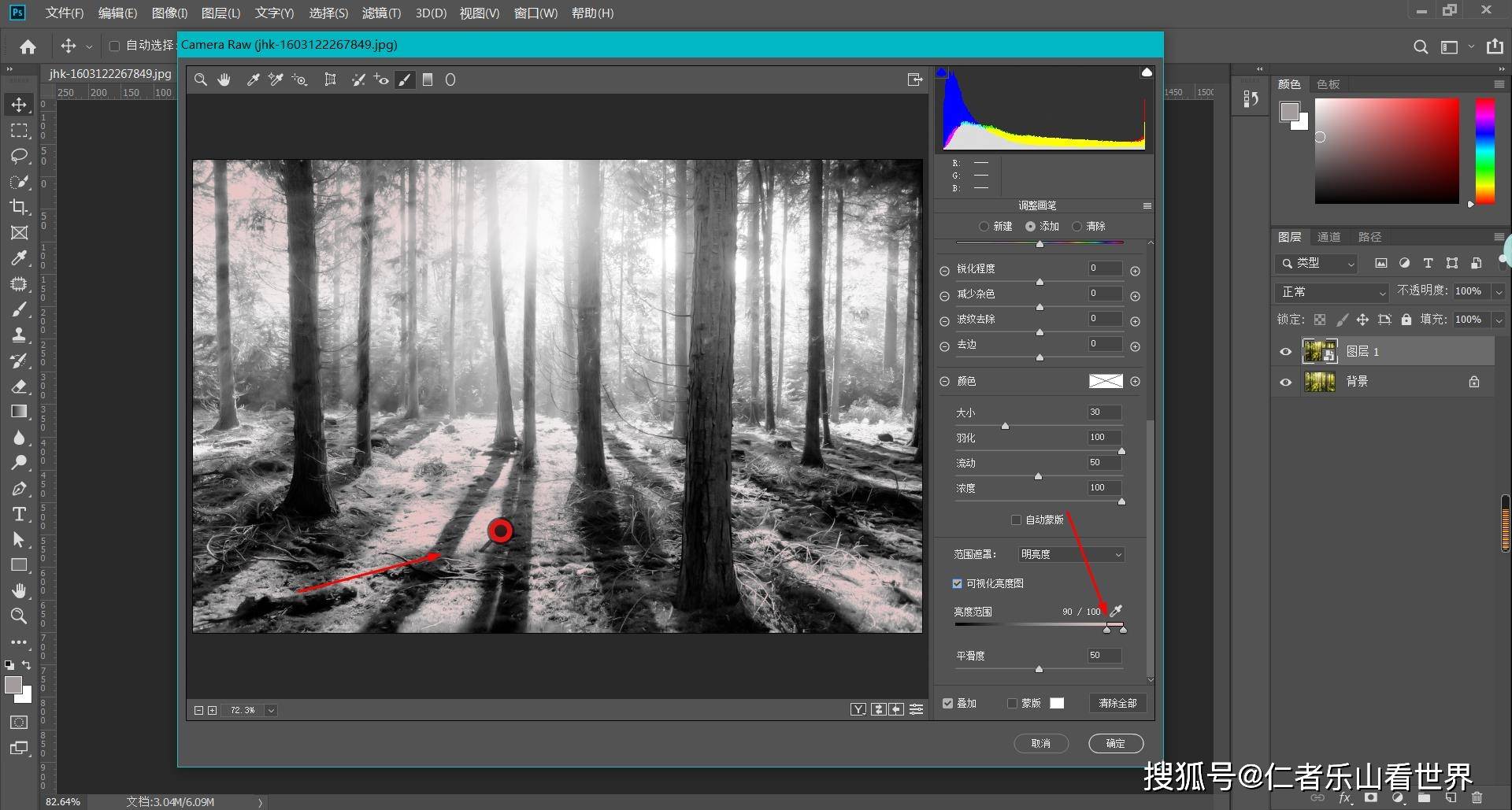The image size is (1512, 810).
Task: Select the Photoshop eraser tool
Action: point(19,386)
